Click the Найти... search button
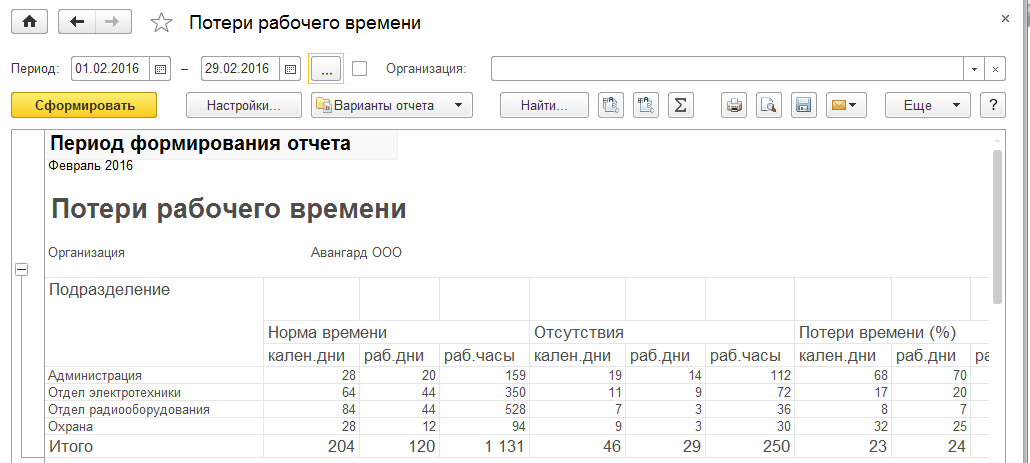1030x463 pixels. pos(544,105)
